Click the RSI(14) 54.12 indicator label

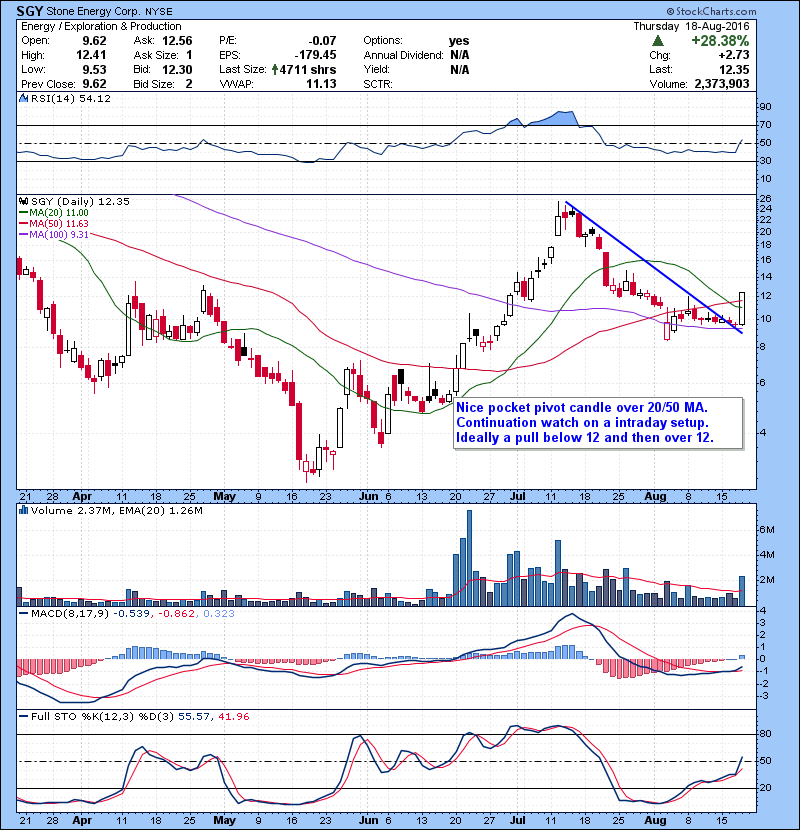click(71, 98)
